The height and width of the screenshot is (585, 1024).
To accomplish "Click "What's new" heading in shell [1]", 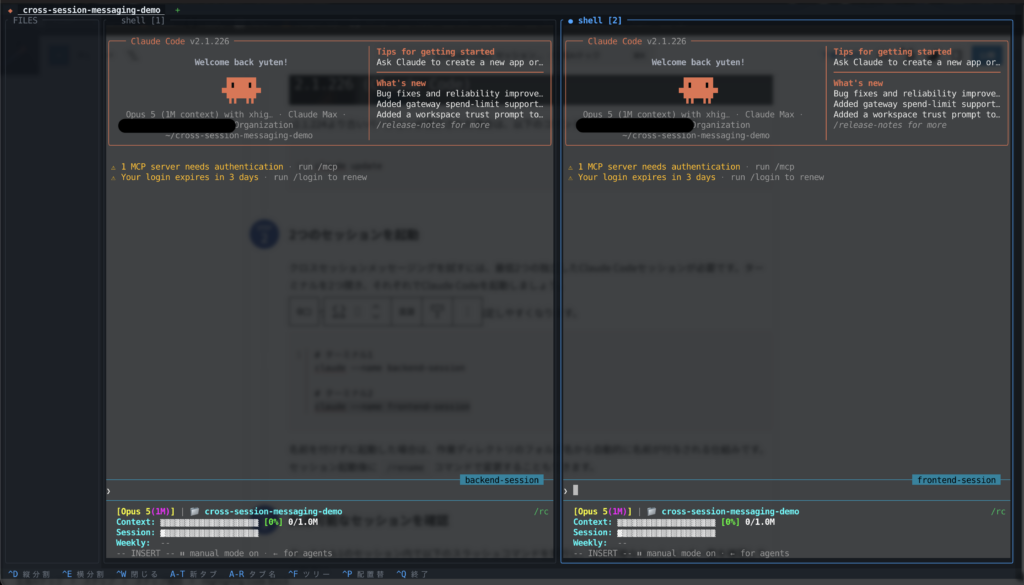I will (x=401, y=83).
